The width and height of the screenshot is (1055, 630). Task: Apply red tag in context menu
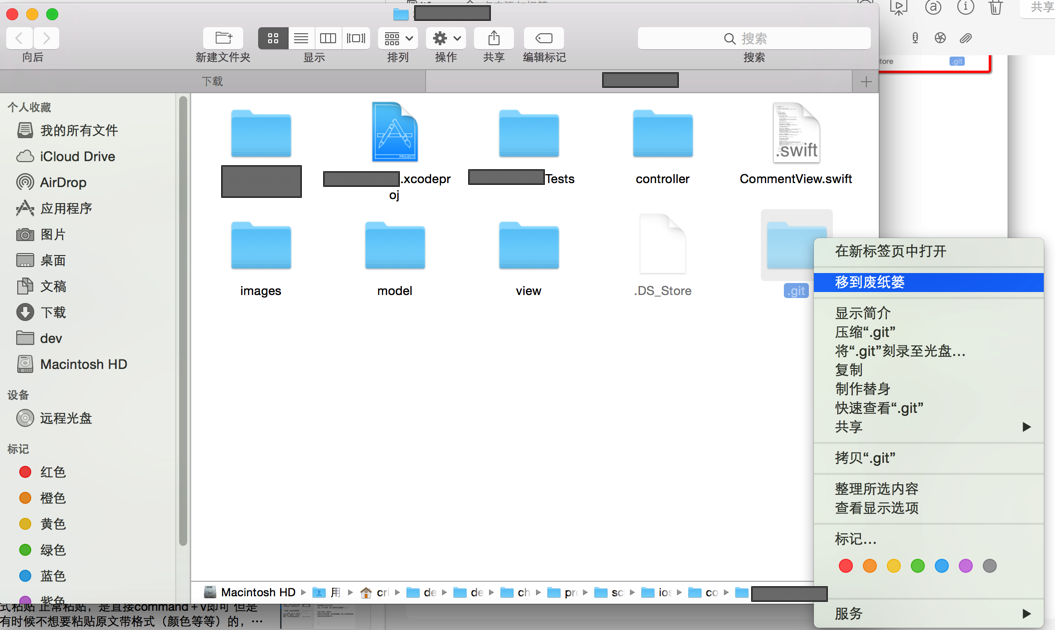tap(846, 566)
